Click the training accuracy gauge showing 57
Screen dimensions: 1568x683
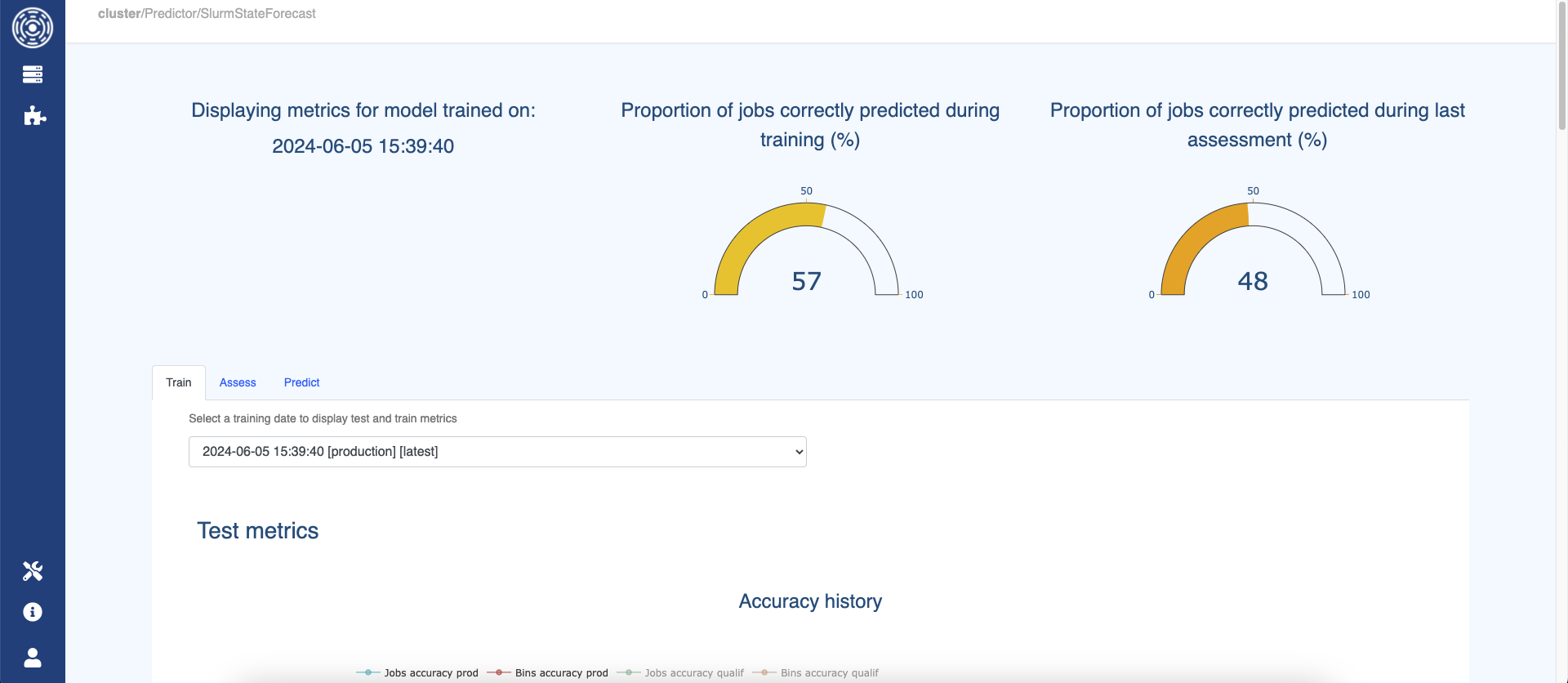point(806,253)
